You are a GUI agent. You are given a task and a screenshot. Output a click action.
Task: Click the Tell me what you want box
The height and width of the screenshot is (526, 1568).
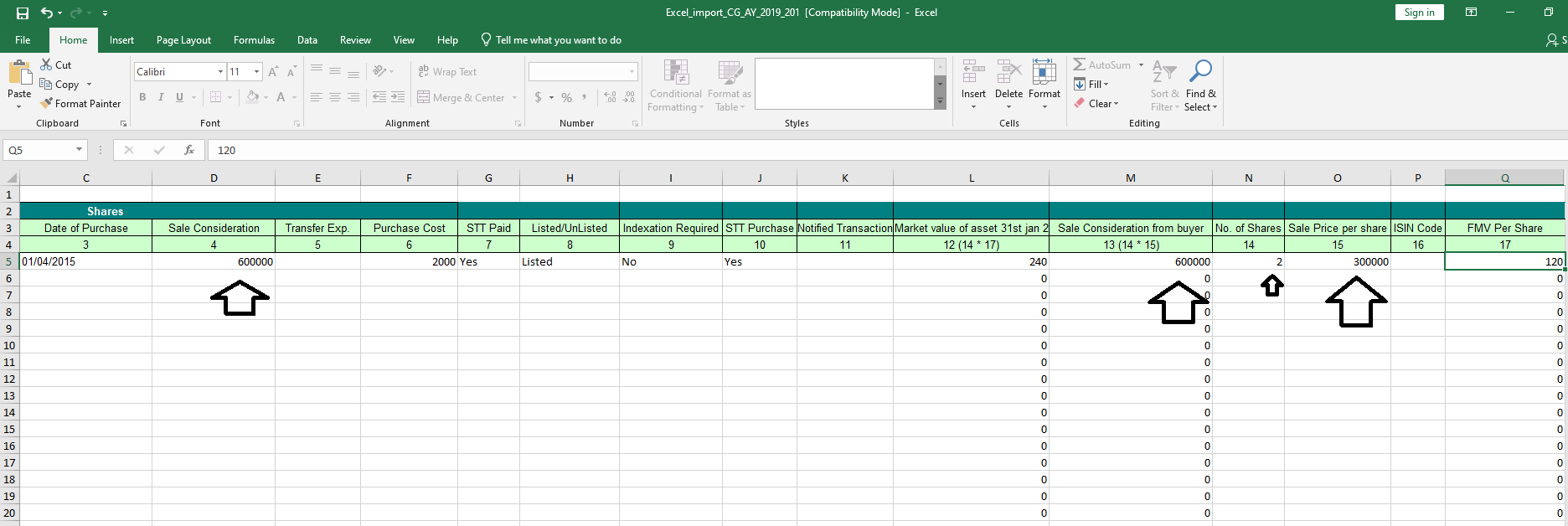click(558, 39)
